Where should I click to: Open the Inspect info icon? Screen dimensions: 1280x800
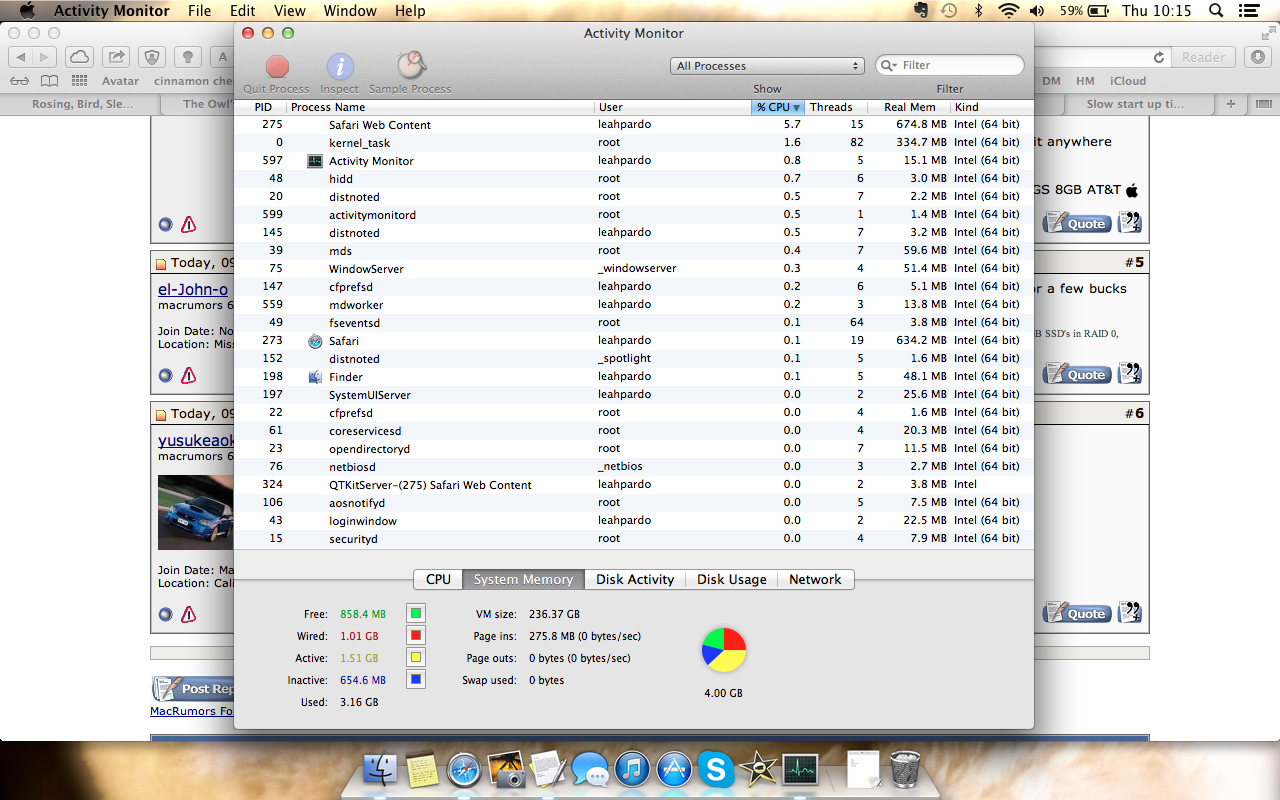(x=340, y=66)
